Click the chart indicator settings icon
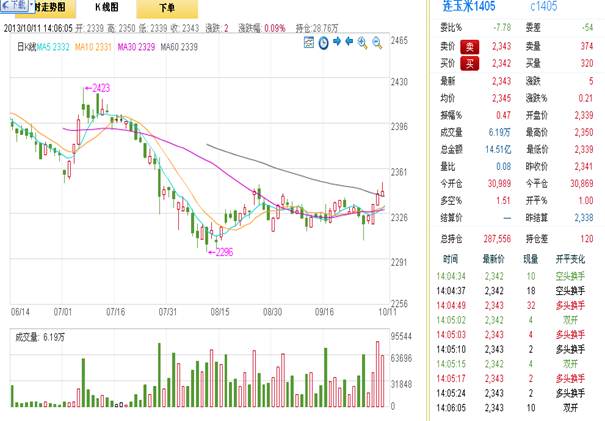The height and width of the screenshot is (421, 605). tap(307, 42)
